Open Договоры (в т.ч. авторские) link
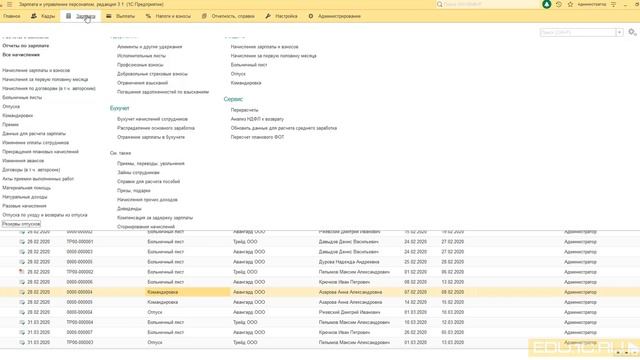 31,170
